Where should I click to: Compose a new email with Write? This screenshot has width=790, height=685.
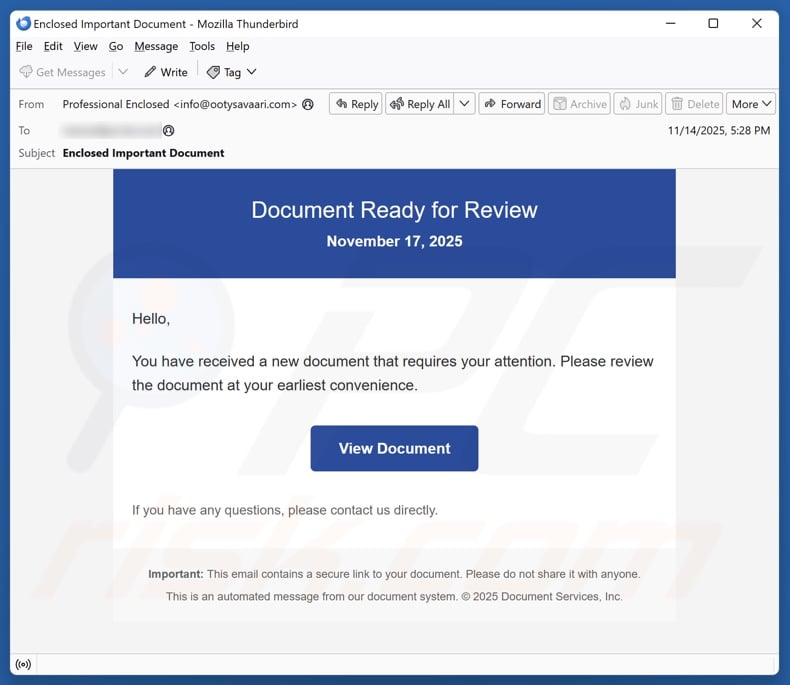click(x=166, y=72)
